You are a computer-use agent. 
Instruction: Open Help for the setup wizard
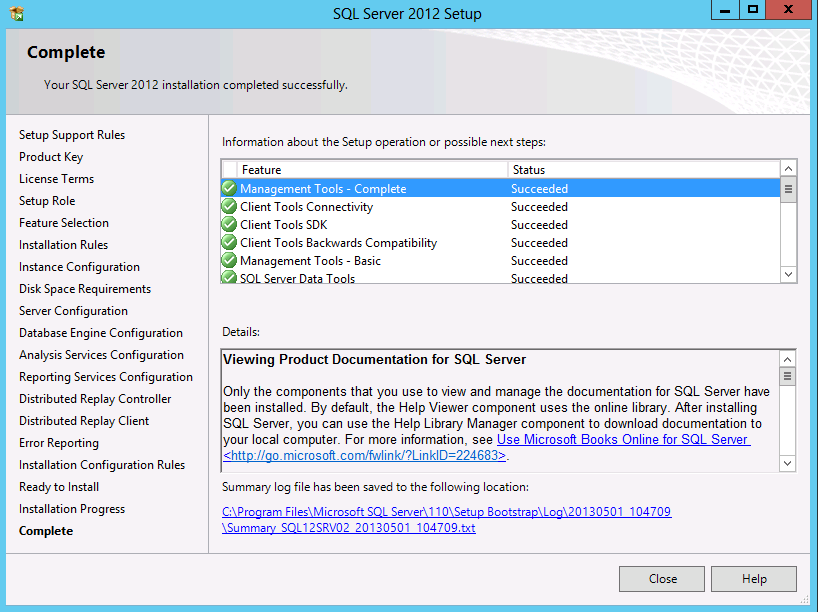tap(754, 579)
